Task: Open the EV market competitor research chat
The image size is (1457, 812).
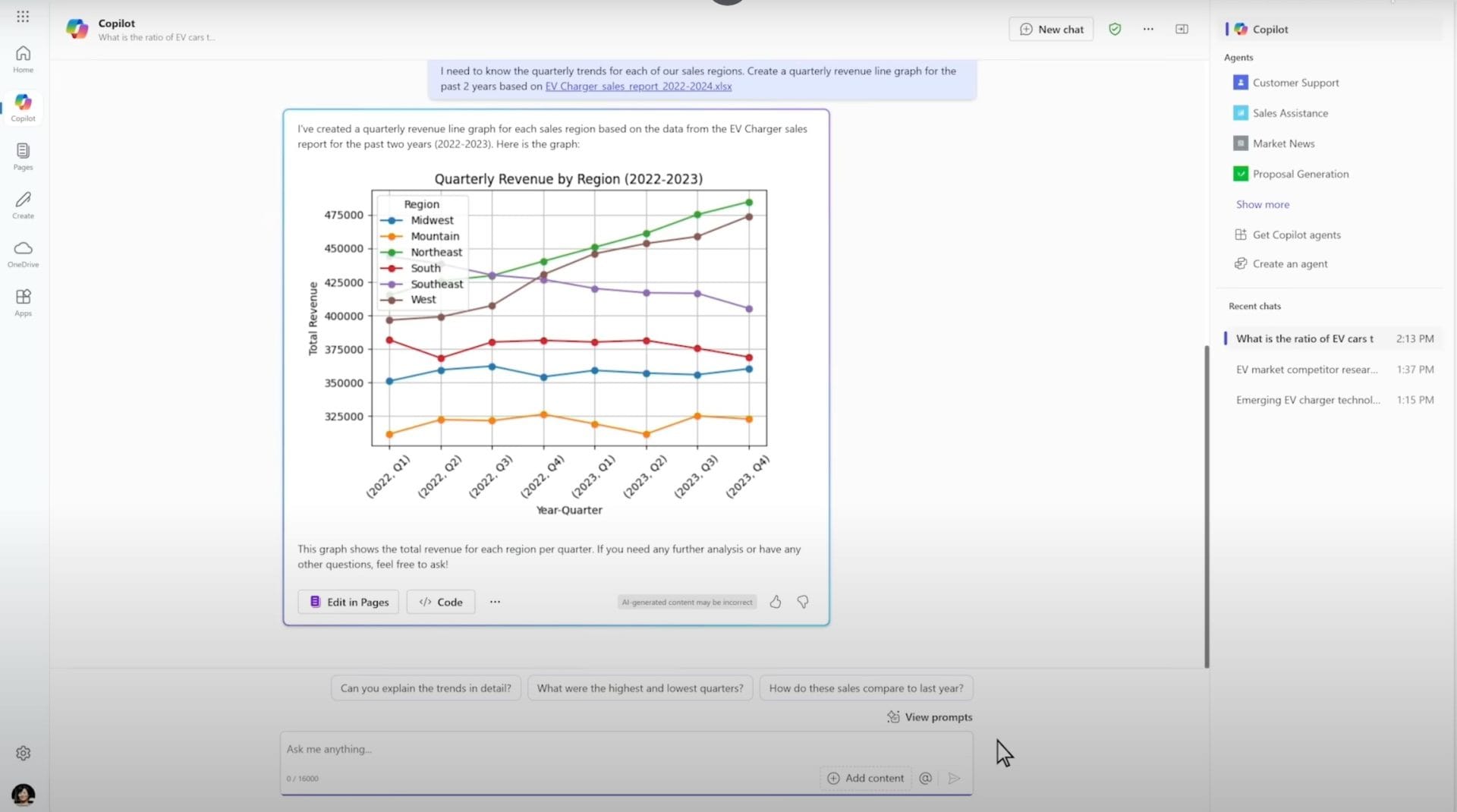Action: pos(1308,370)
